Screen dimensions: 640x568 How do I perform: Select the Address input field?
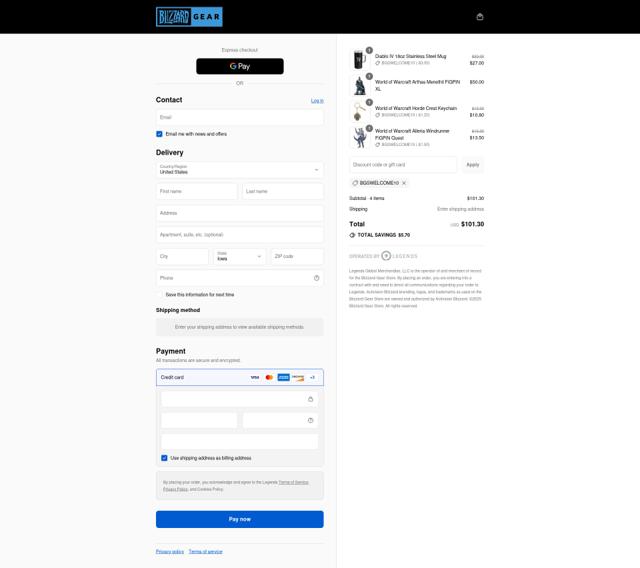point(240,213)
